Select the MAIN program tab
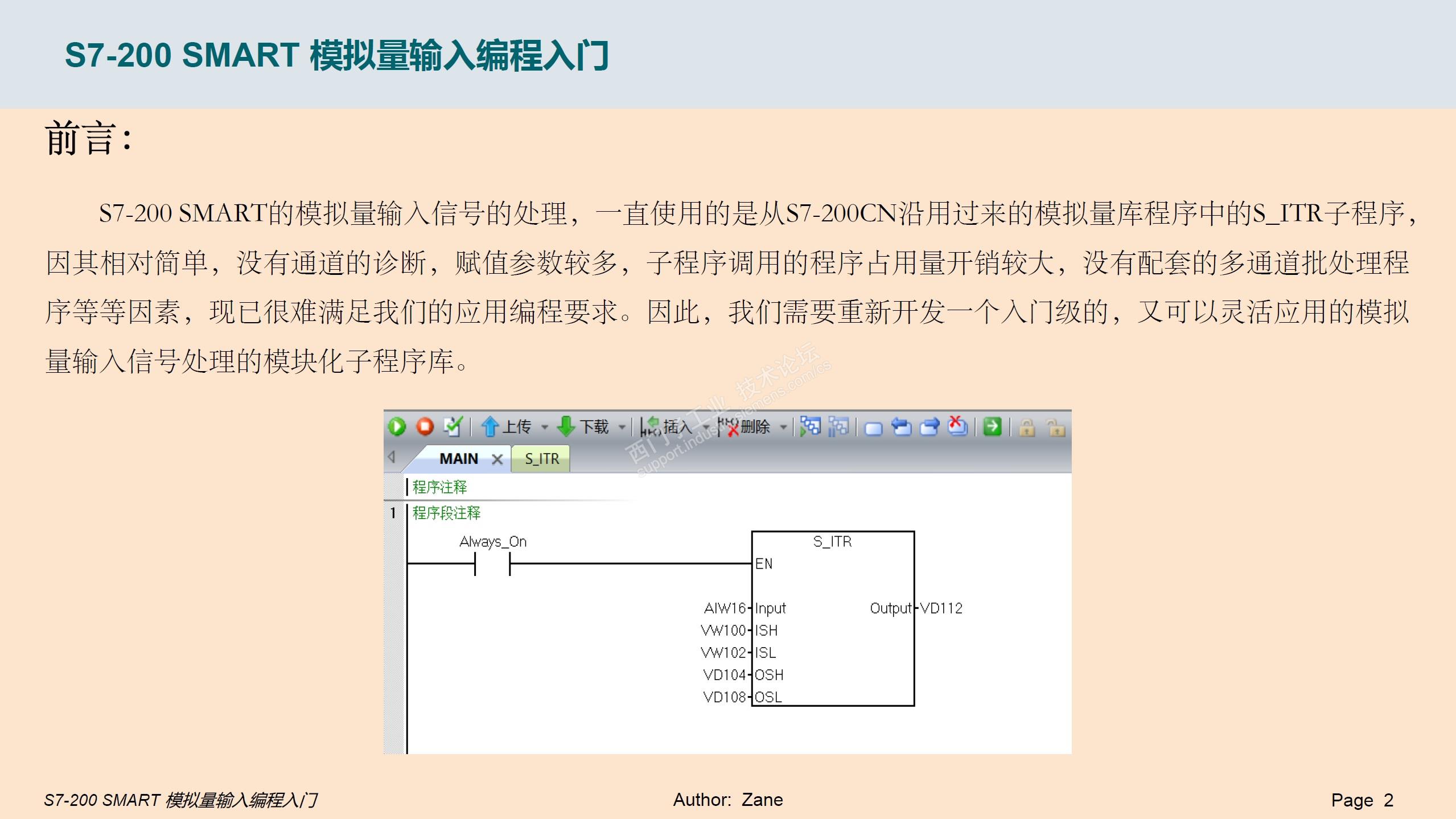 [x=458, y=459]
